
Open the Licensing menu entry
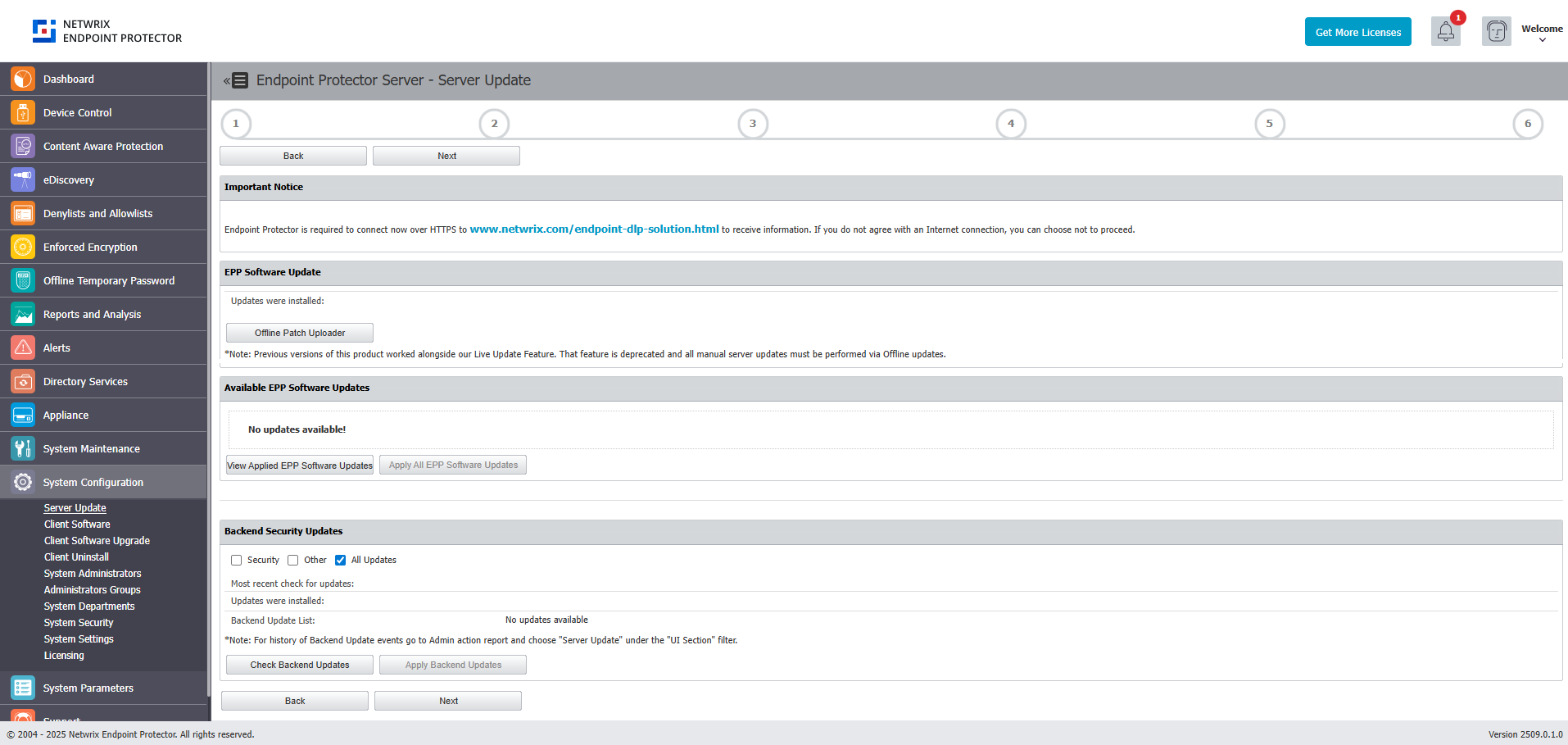[x=63, y=655]
